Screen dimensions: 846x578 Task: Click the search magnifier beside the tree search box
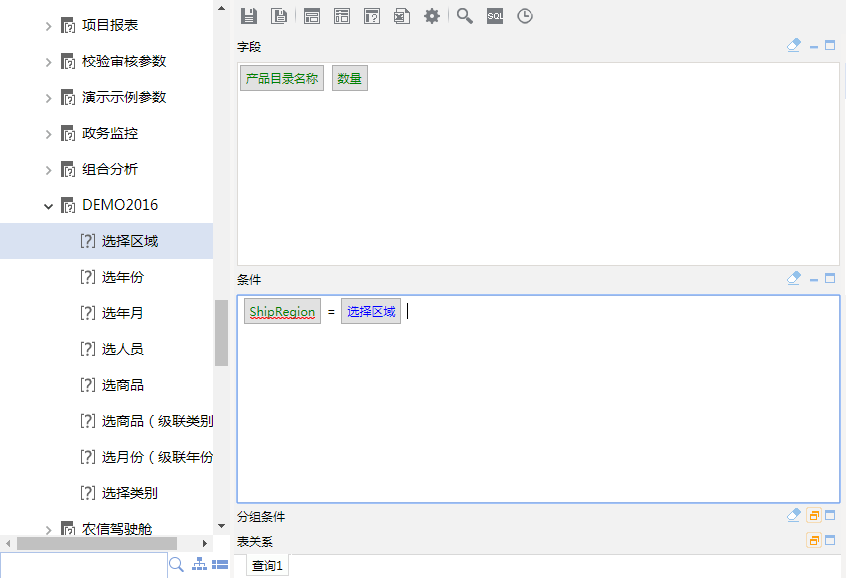tap(176, 565)
